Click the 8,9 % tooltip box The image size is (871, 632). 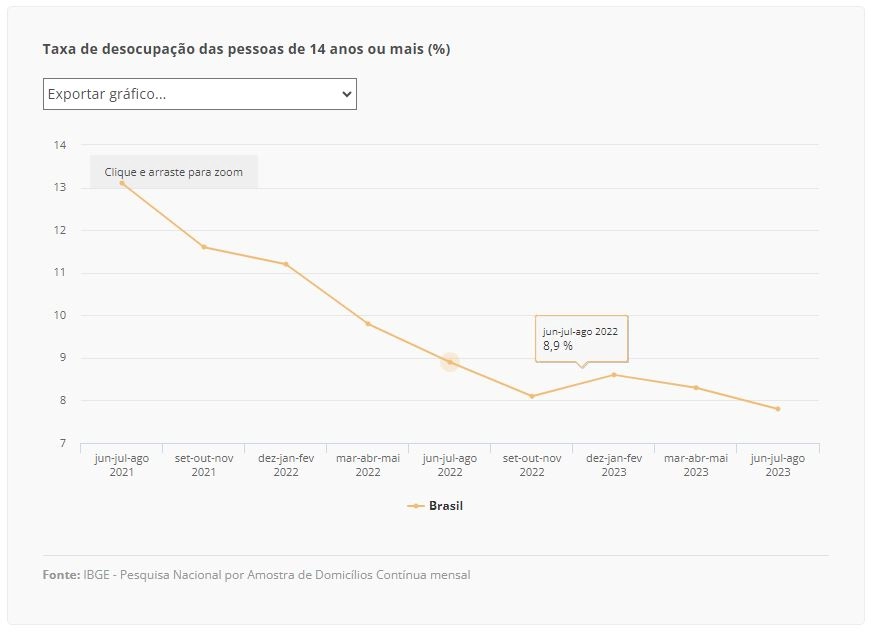click(x=582, y=339)
